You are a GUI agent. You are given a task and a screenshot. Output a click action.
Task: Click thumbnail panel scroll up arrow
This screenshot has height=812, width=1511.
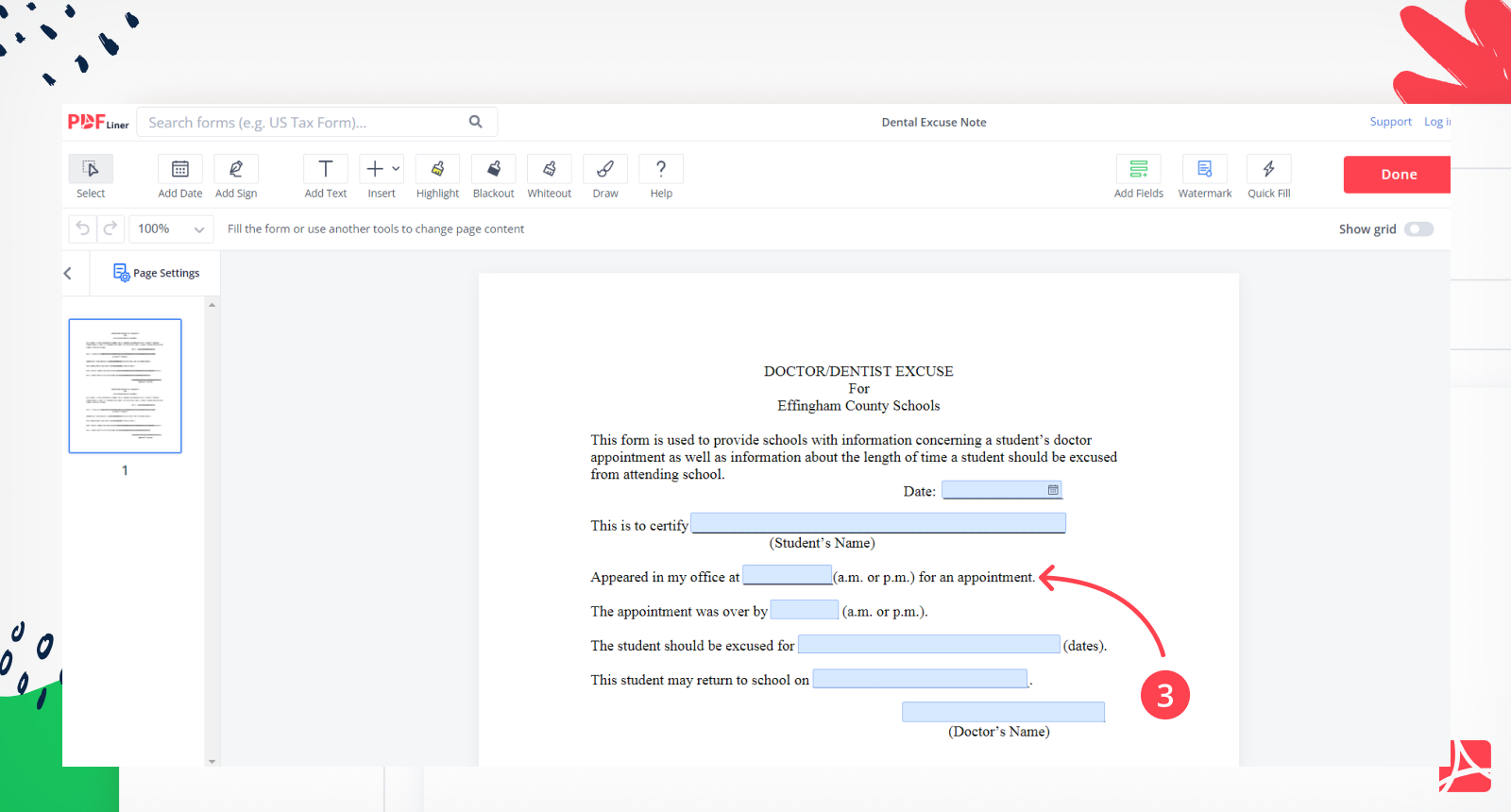212,305
